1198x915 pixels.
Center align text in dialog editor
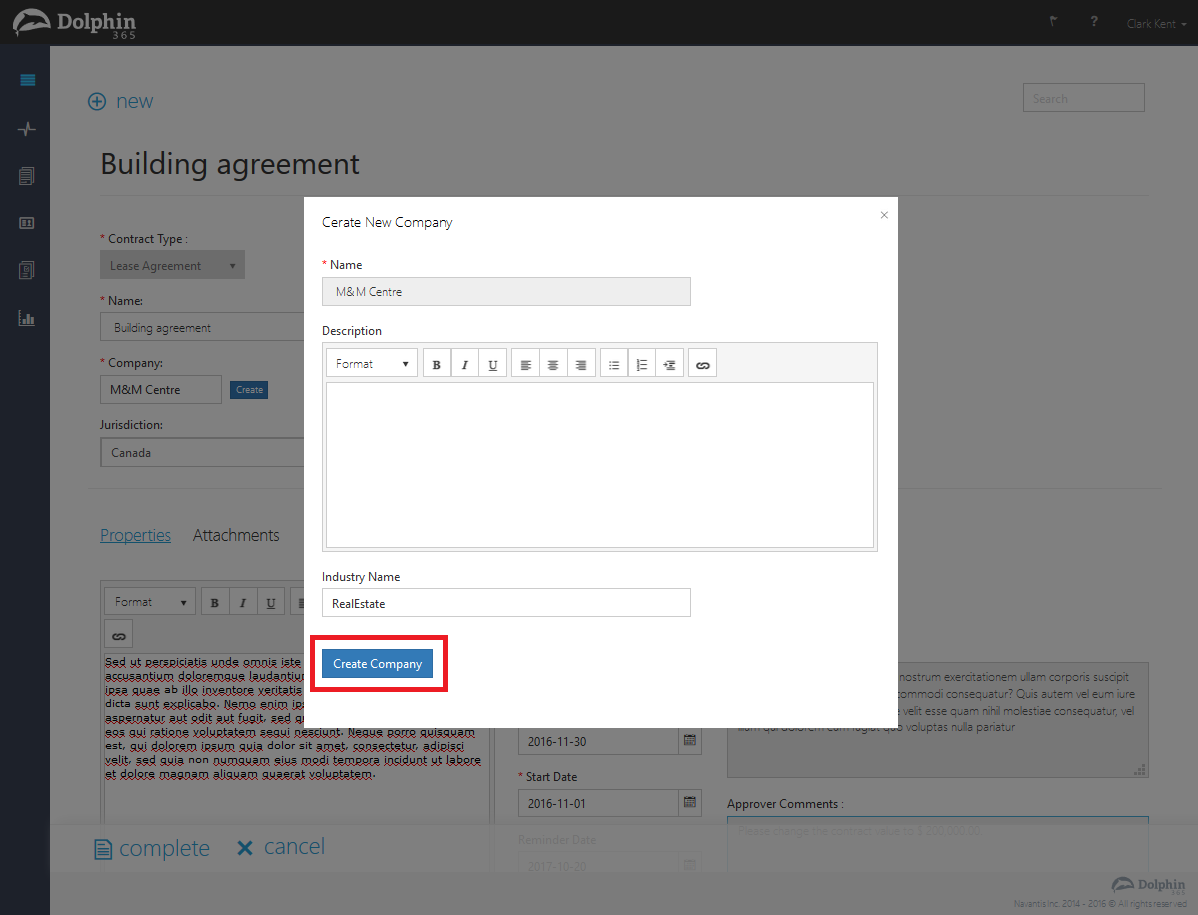(x=553, y=364)
